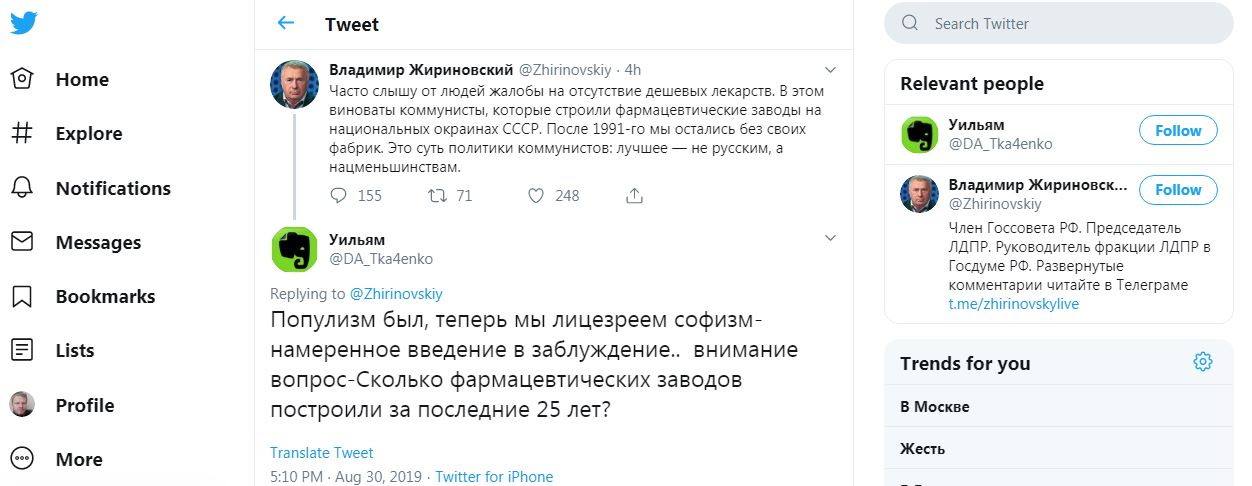Click the Twitter bird logo

click(x=24, y=24)
